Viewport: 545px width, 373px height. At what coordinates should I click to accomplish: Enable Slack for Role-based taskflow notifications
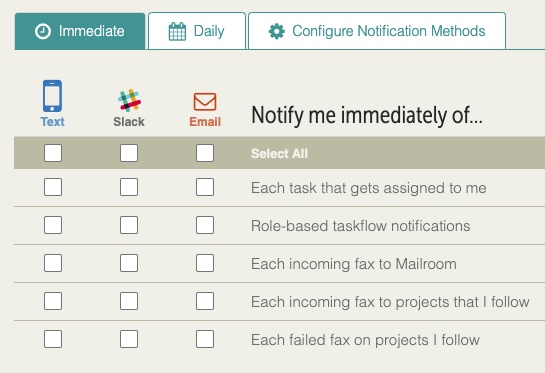click(129, 225)
